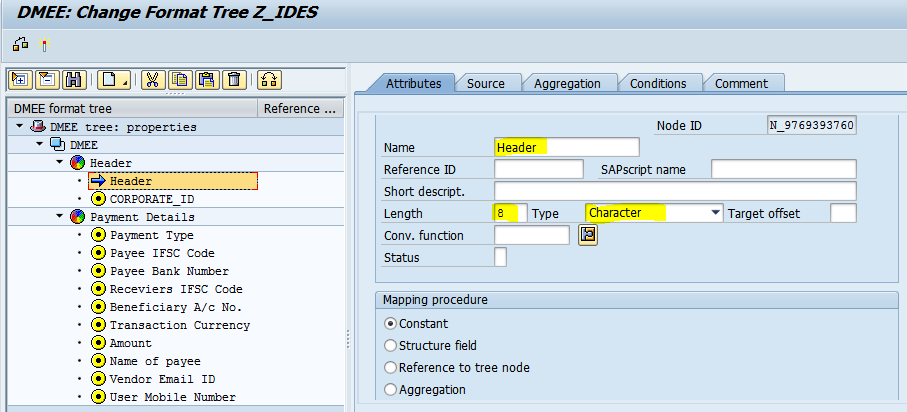Viewport: 907px width, 412px height.
Task: Click the scissors Cut icon
Action: pos(153,80)
